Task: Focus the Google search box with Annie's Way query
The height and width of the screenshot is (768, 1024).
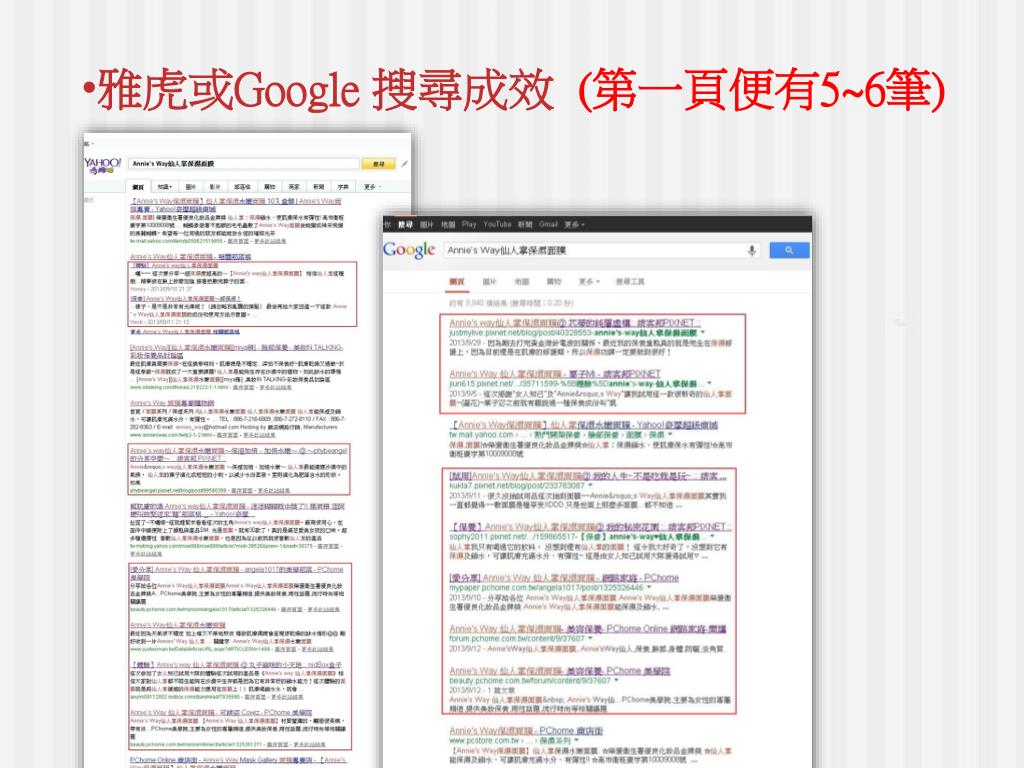Action: 601,250
